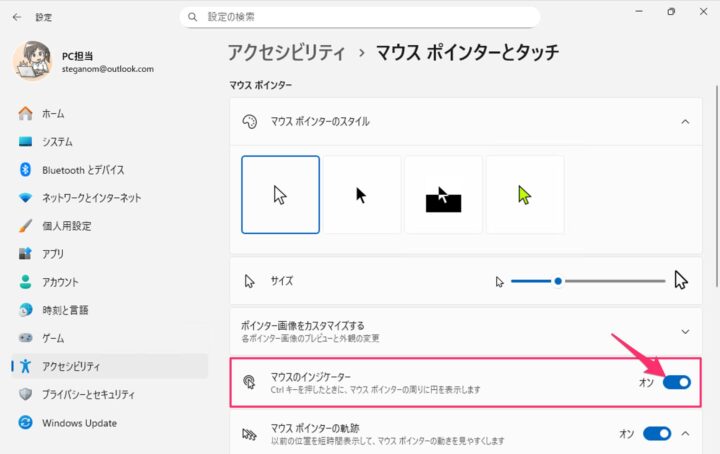
Task: Click the PC担当 profile avatar
Action: coord(28,61)
